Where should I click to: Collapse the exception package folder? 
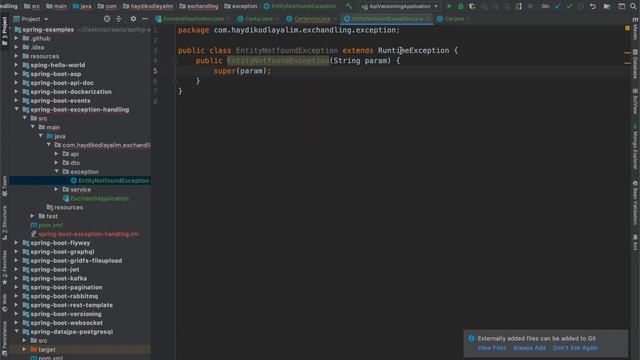(57, 171)
